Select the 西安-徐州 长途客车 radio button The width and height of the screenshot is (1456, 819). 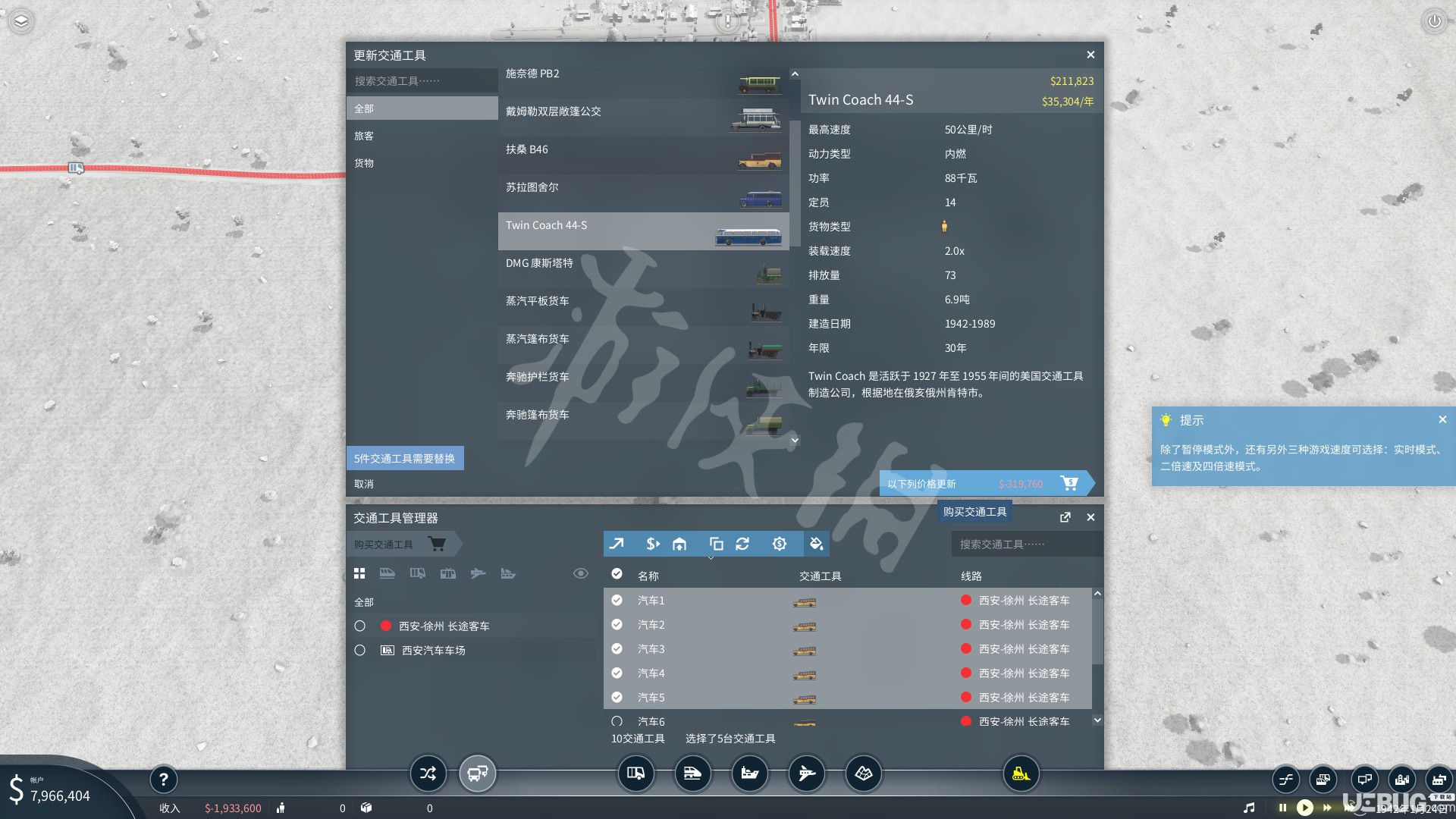point(360,626)
